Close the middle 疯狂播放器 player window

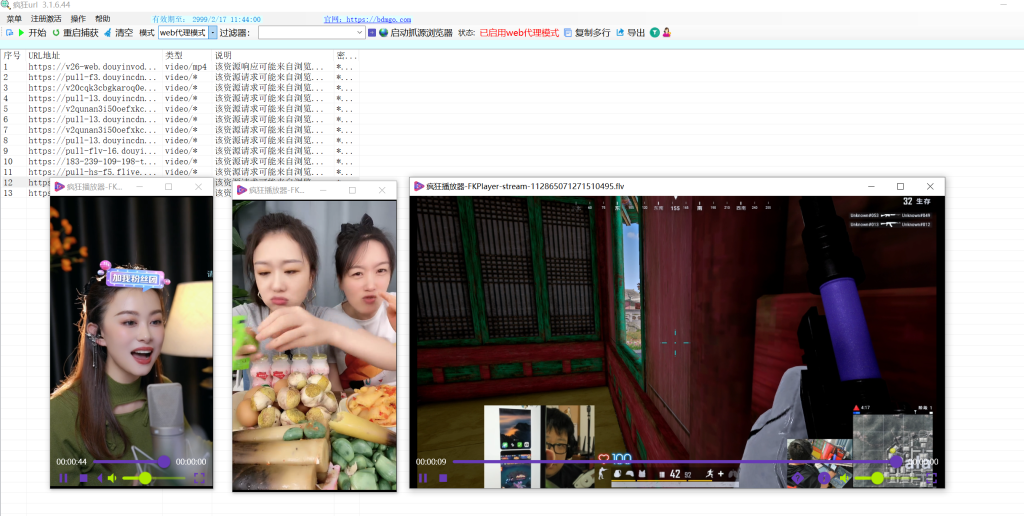coord(382,190)
